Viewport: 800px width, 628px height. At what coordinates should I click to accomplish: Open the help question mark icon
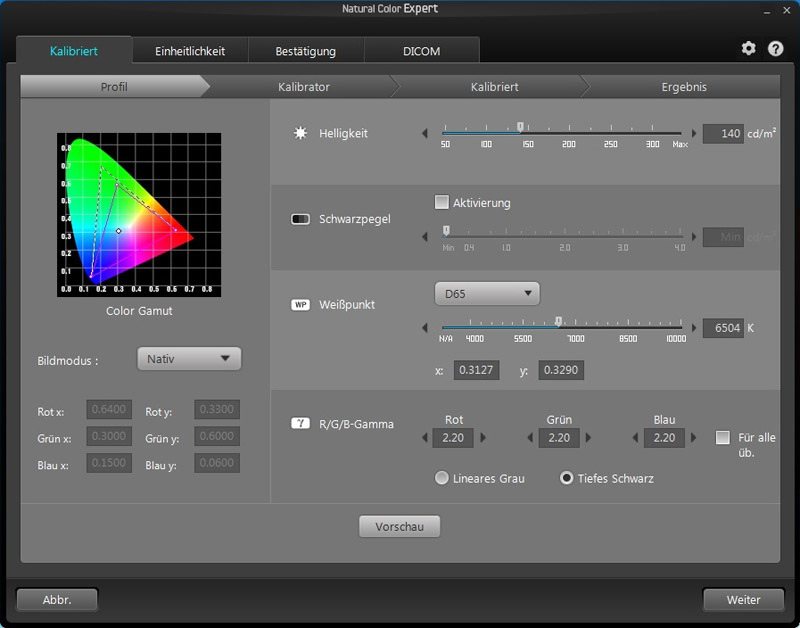tap(776, 48)
